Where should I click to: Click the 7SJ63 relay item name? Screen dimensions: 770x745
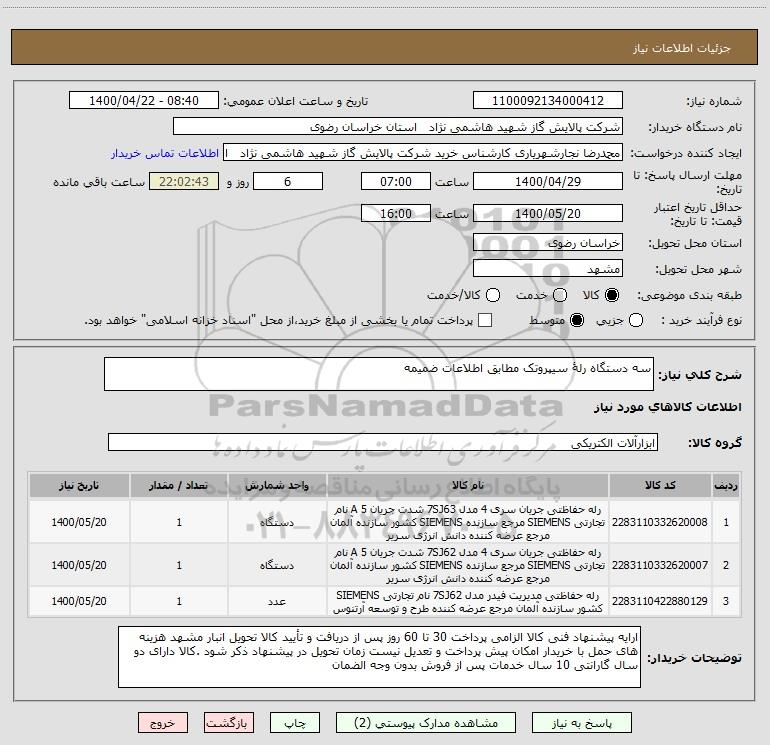point(468,522)
